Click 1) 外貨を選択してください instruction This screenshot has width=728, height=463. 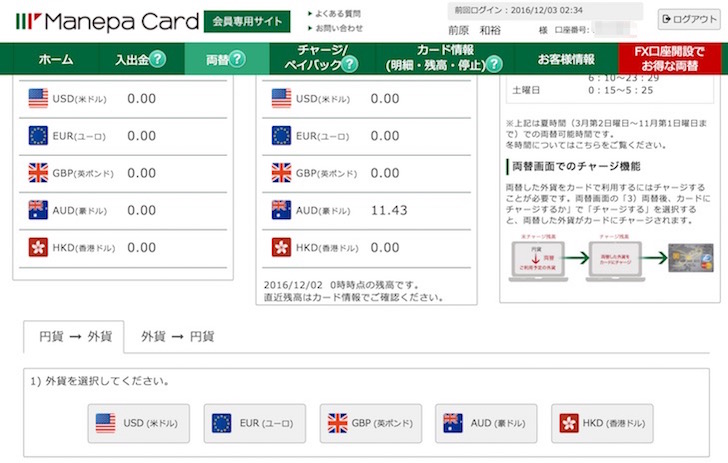click(x=100, y=381)
